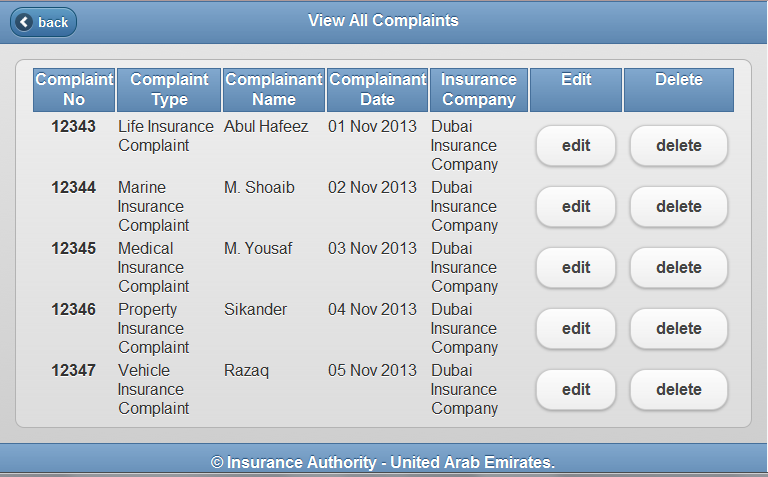Viewport: 768px width, 477px height.
Task: Select the Abul Hafeez complainant name
Action: tap(266, 127)
